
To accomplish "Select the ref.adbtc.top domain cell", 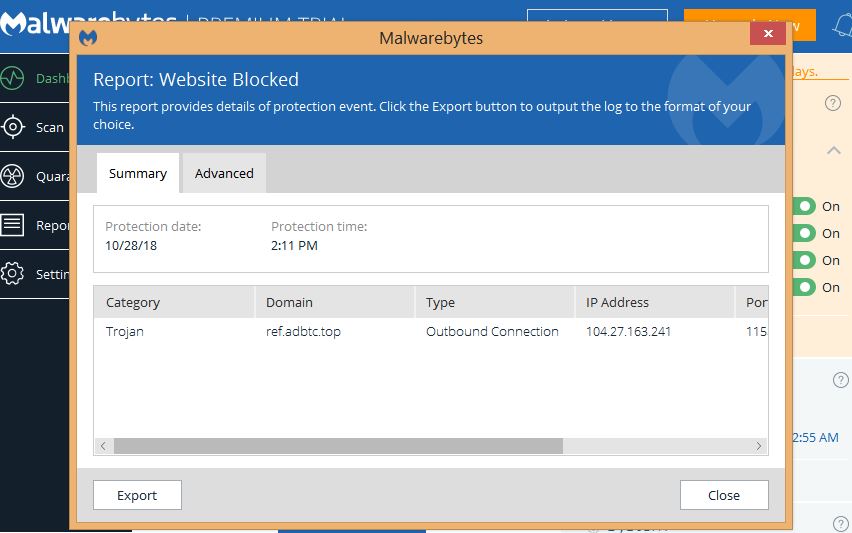I will point(303,331).
